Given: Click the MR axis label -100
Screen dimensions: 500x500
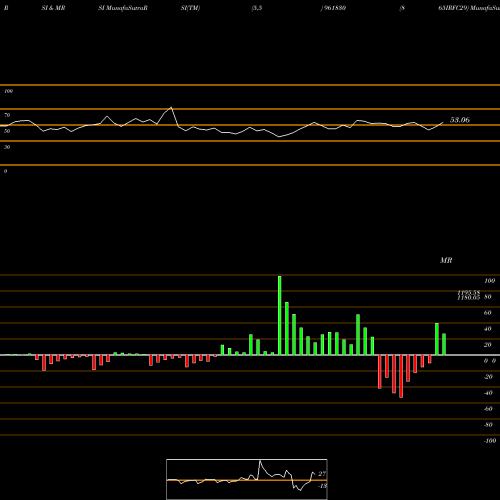Looking at the screenshot, I should [x=490, y=441].
